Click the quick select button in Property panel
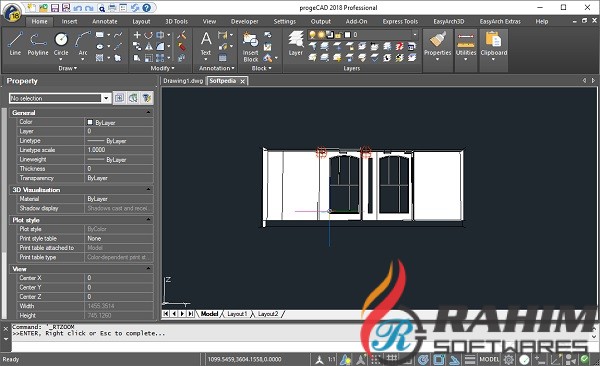The image size is (600, 366). click(x=147, y=98)
